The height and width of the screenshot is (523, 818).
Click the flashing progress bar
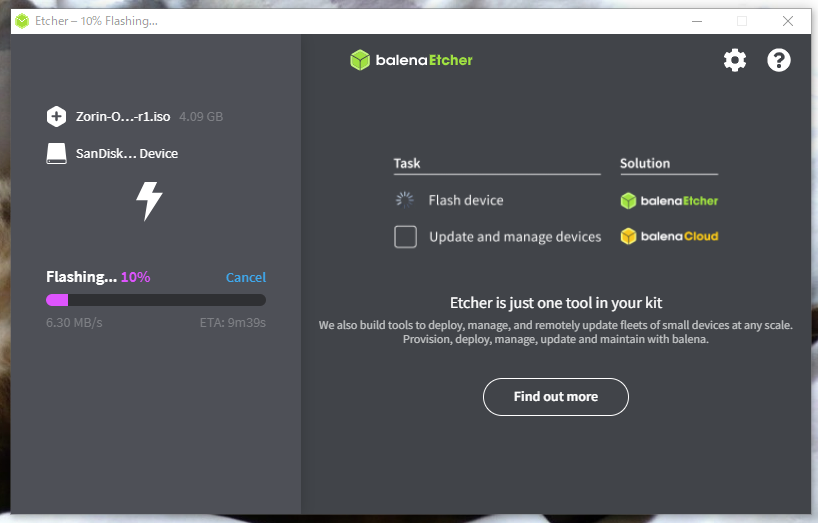pos(156,300)
